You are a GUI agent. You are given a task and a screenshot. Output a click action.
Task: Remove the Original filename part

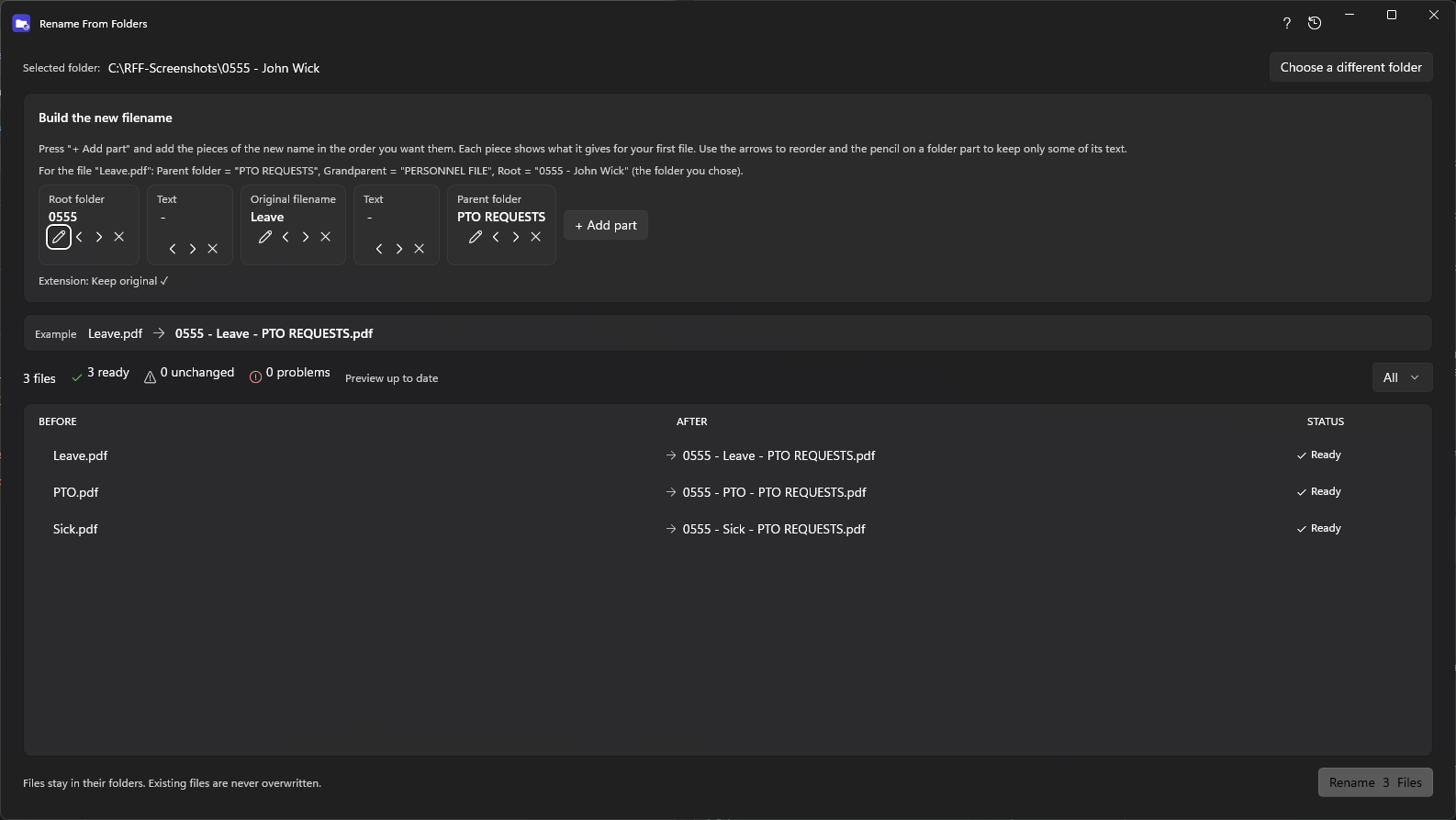point(326,237)
